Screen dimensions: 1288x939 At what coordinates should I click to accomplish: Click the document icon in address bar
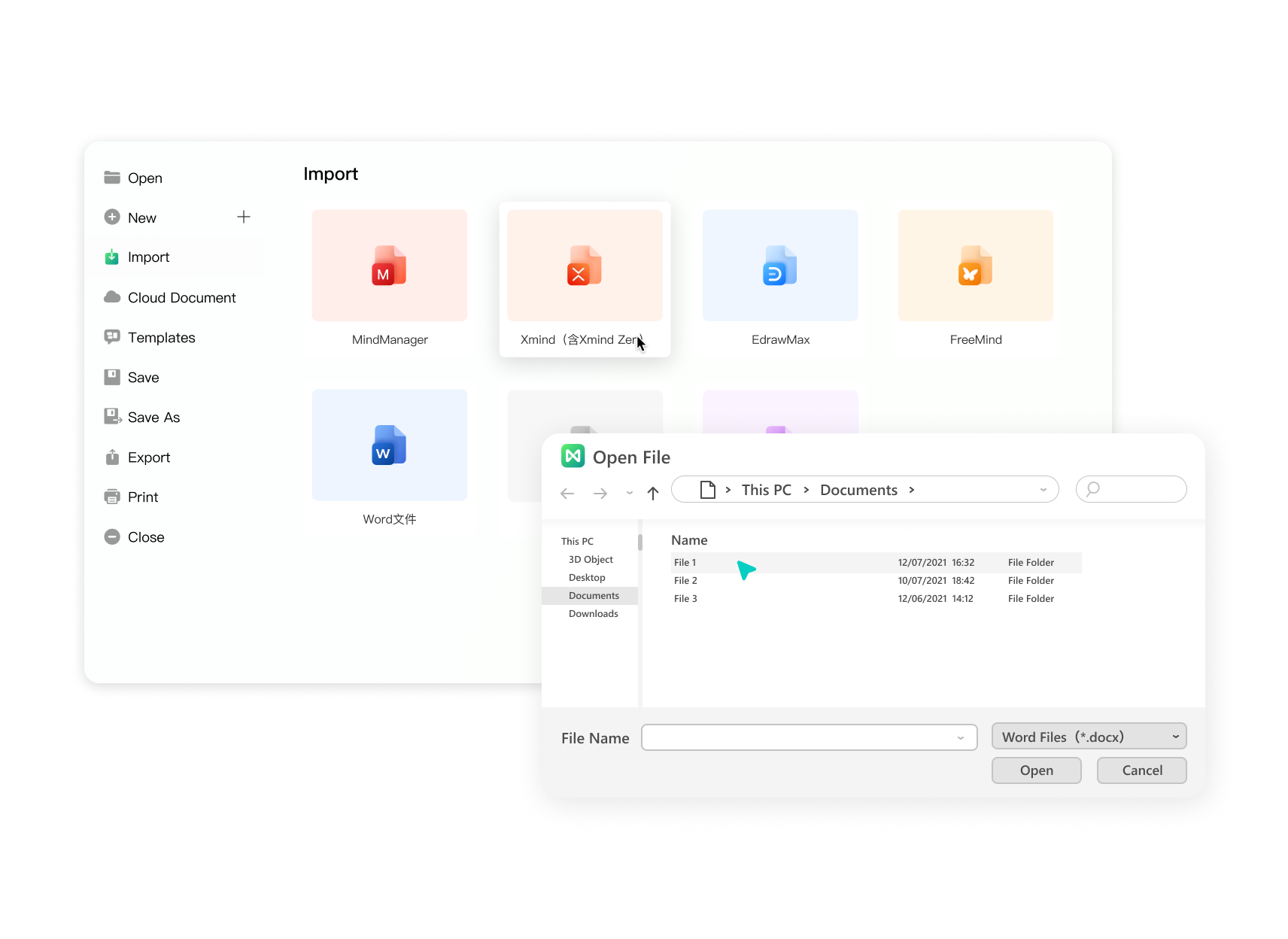707,490
